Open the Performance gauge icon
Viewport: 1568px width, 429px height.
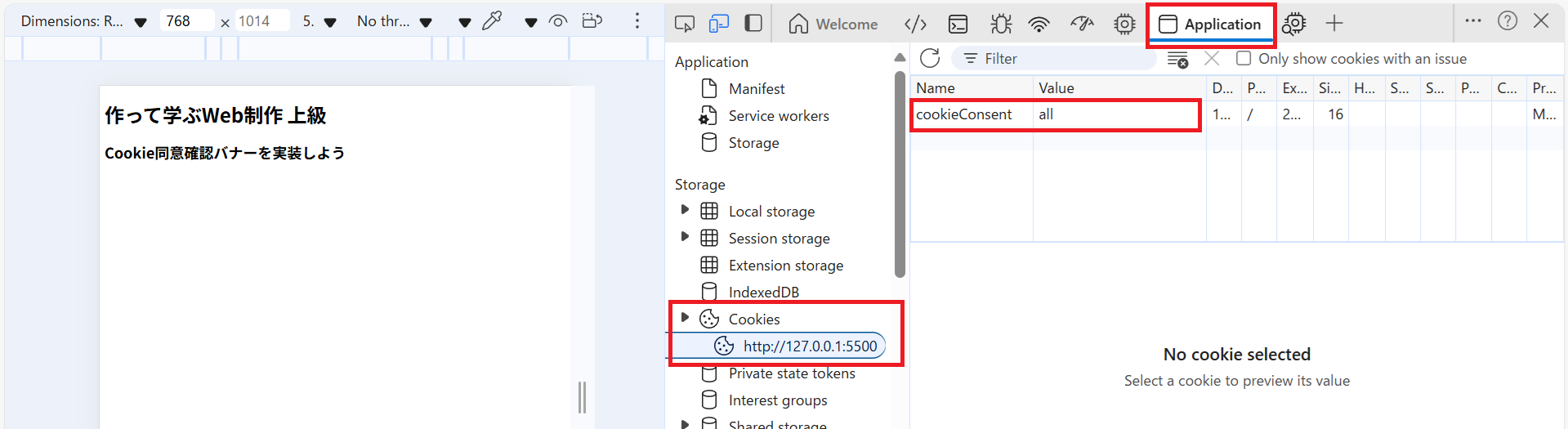click(1082, 25)
